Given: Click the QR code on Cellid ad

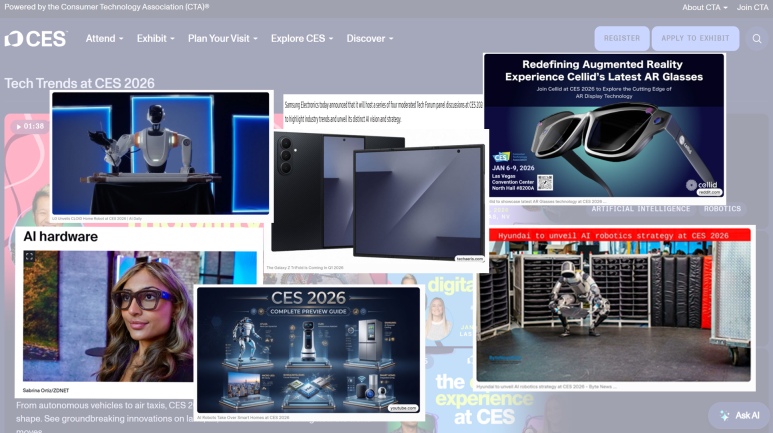Looking at the screenshot, I should point(544,182).
